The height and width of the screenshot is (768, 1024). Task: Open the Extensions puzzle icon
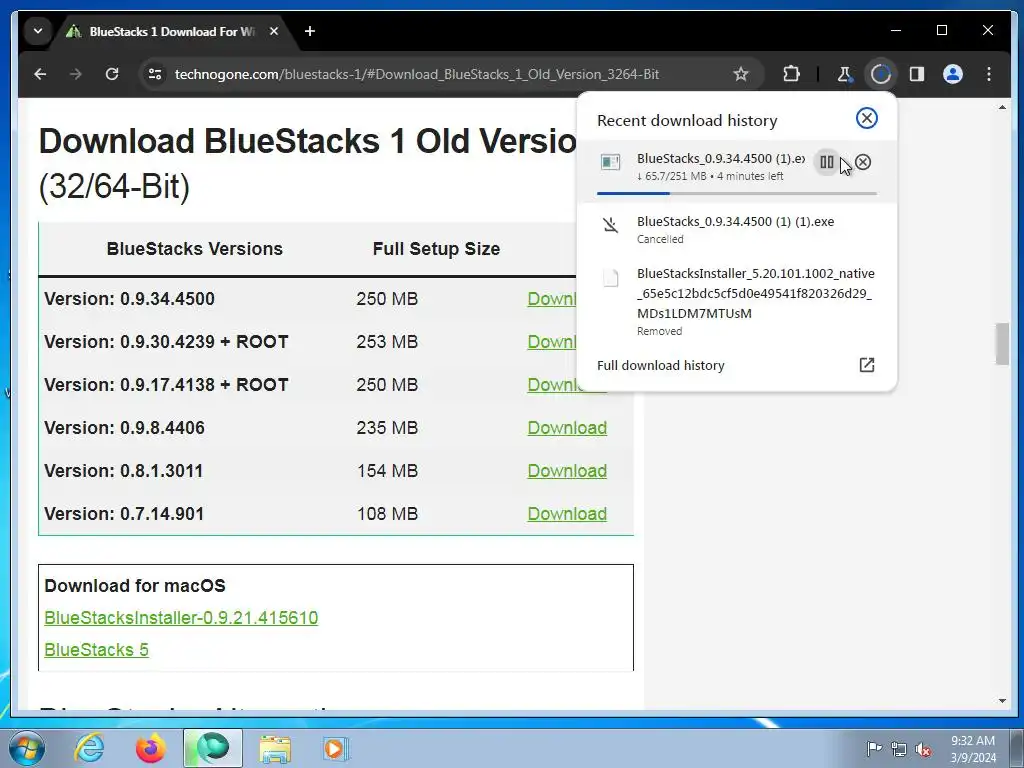pyautogui.click(x=792, y=74)
